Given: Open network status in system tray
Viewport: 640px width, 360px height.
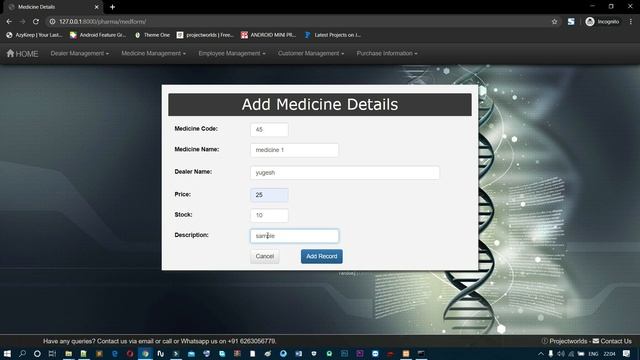Looking at the screenshot, I should click(x=571, y=354).
